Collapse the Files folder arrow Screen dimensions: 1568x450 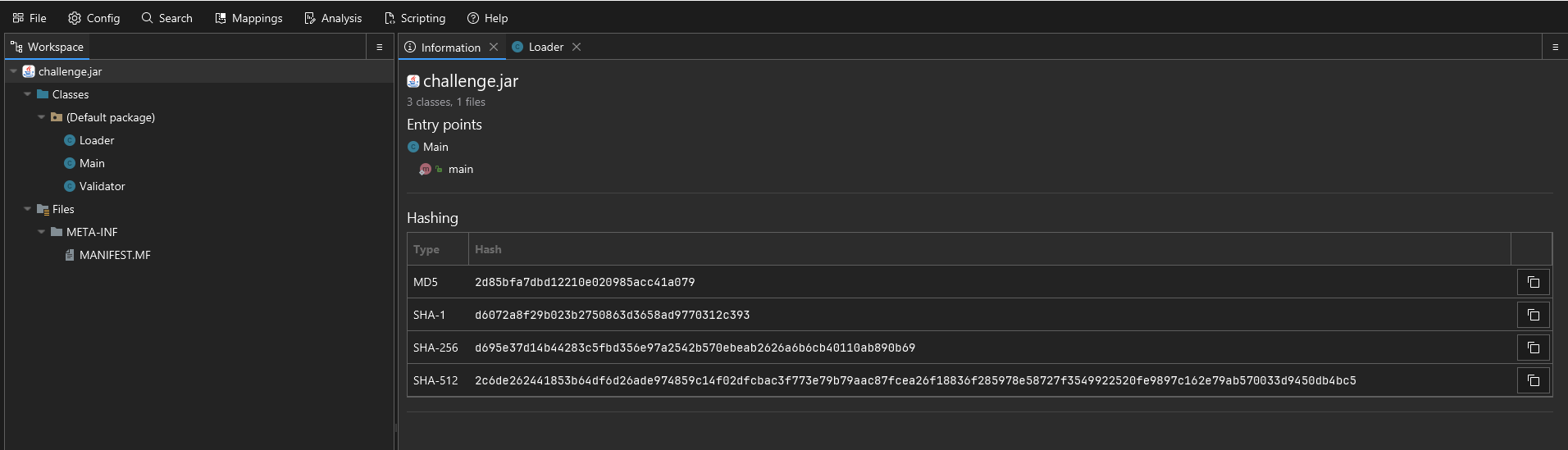[28, 209]
